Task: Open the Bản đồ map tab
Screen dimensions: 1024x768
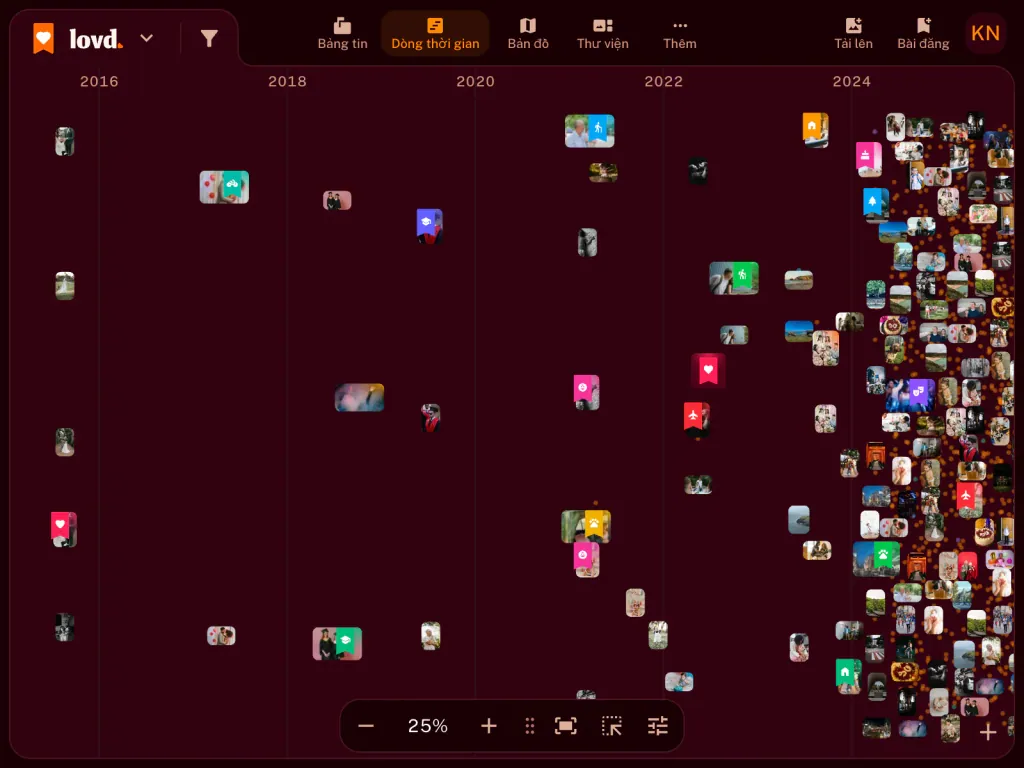Action: tap(528, 34)
